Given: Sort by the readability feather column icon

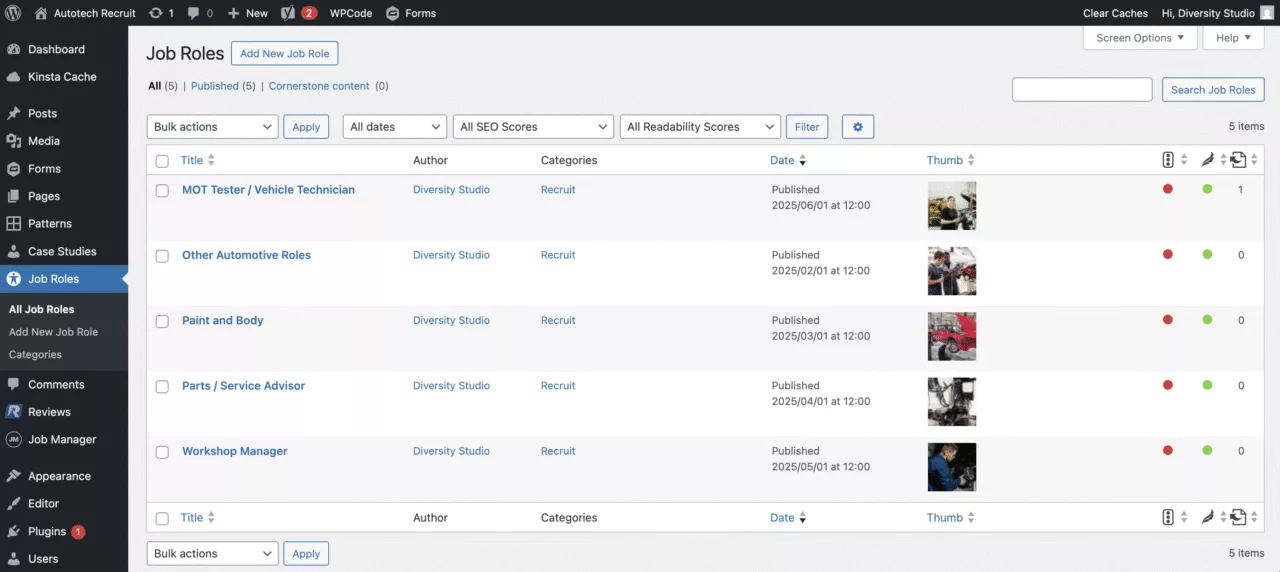Looking at the screenshot, I should 1207,160.
